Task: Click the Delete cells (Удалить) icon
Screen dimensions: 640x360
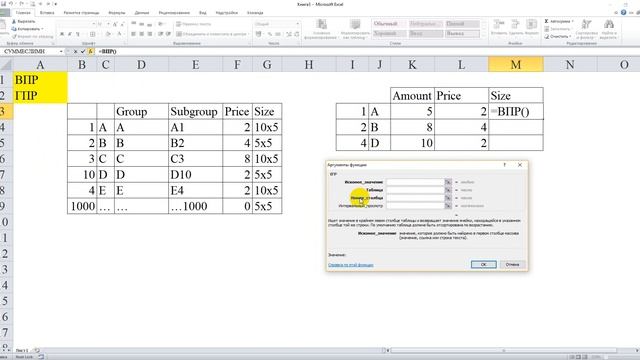Action: [515, 24]
